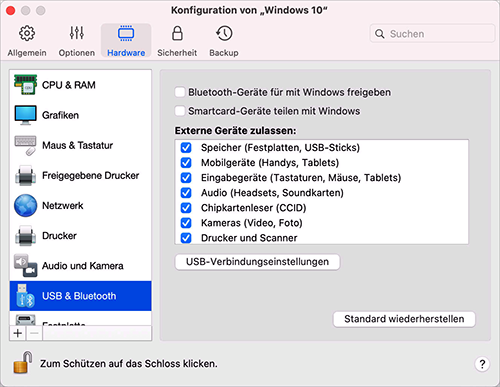
Task: Add a device with the plus button
Action: click(x=18, y=333)
